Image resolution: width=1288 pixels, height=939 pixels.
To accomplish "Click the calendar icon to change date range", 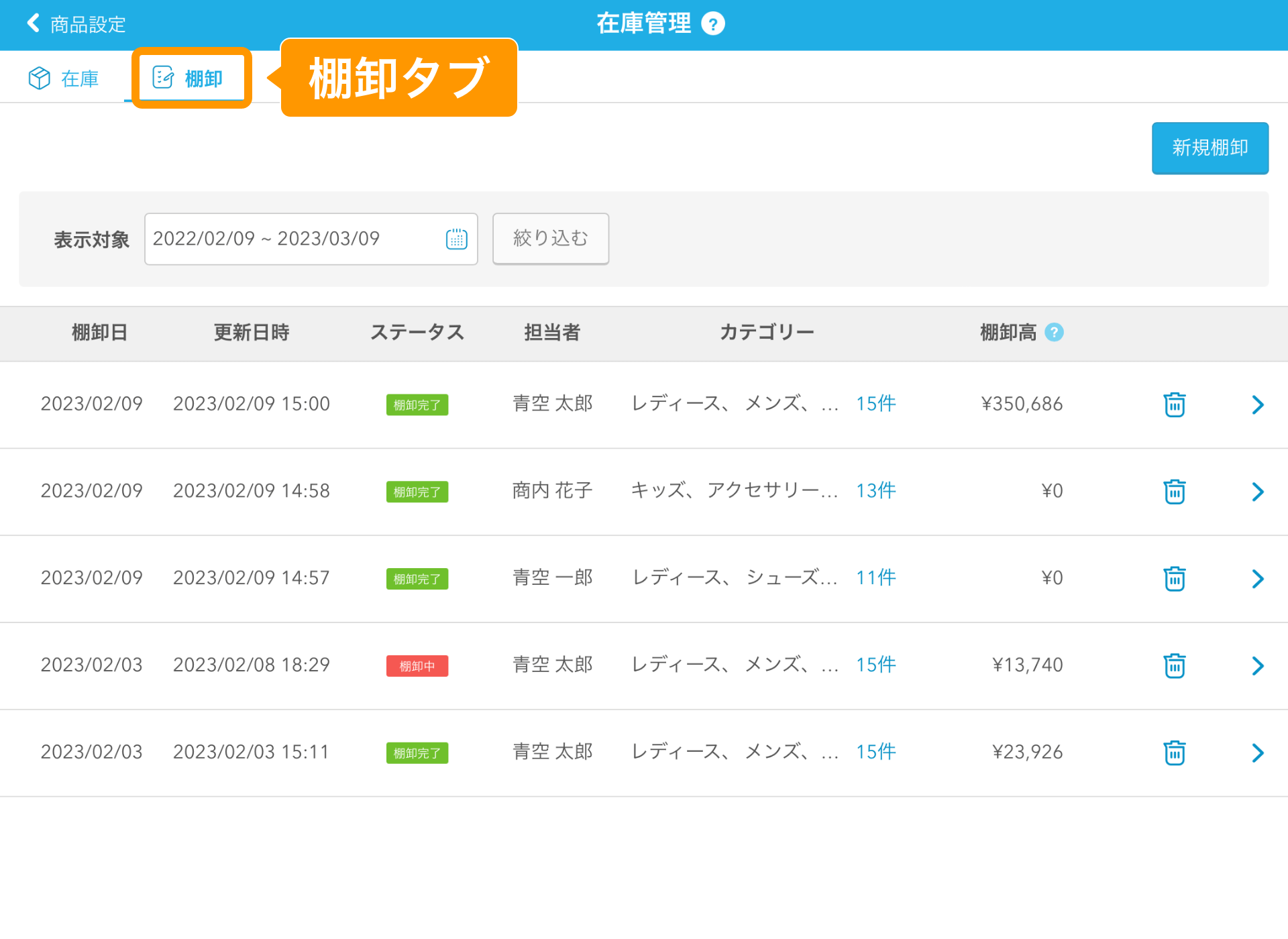I will 455,238.
